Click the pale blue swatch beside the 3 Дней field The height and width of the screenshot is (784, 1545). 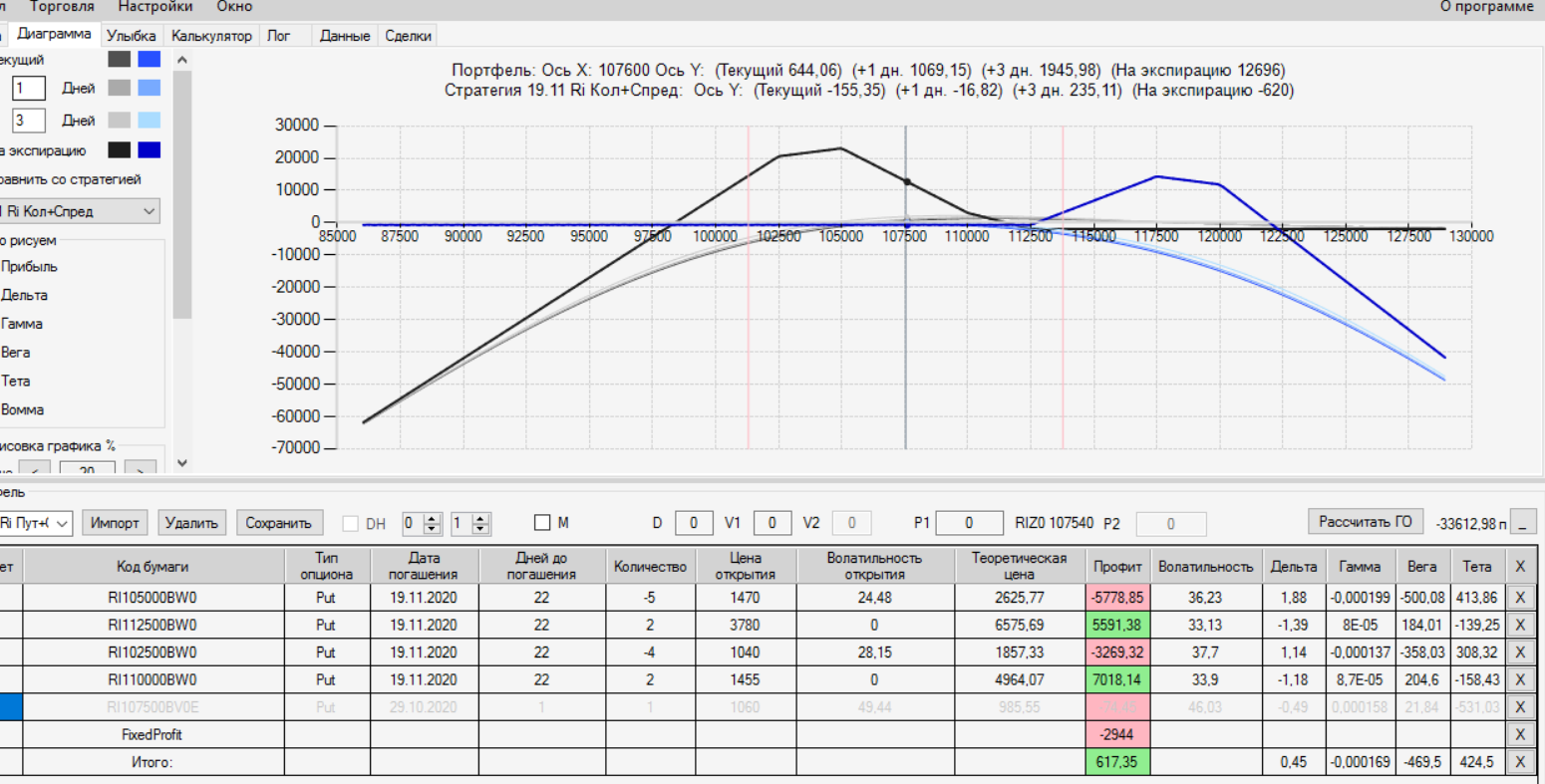pos(150,121)
